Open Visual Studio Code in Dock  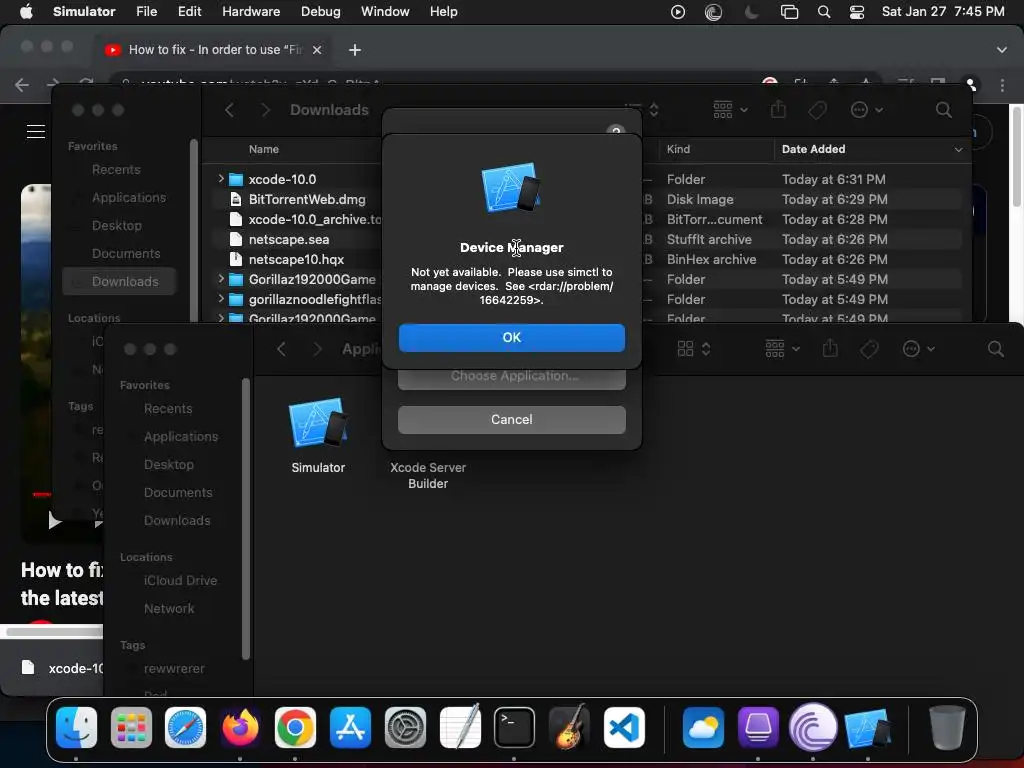[x=624, y=728]
